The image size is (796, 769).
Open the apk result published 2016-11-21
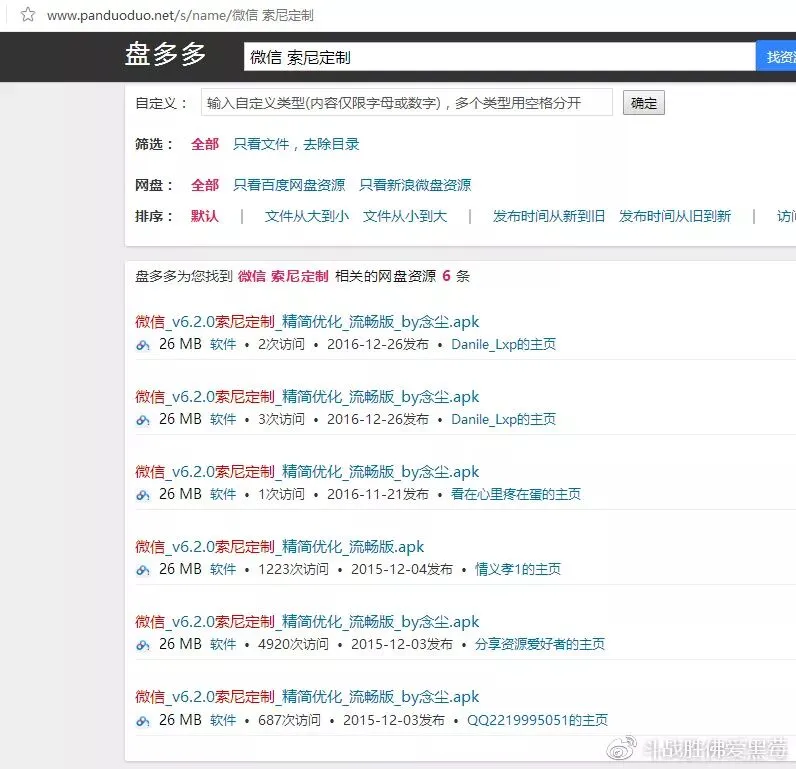[x=307, y=472]
